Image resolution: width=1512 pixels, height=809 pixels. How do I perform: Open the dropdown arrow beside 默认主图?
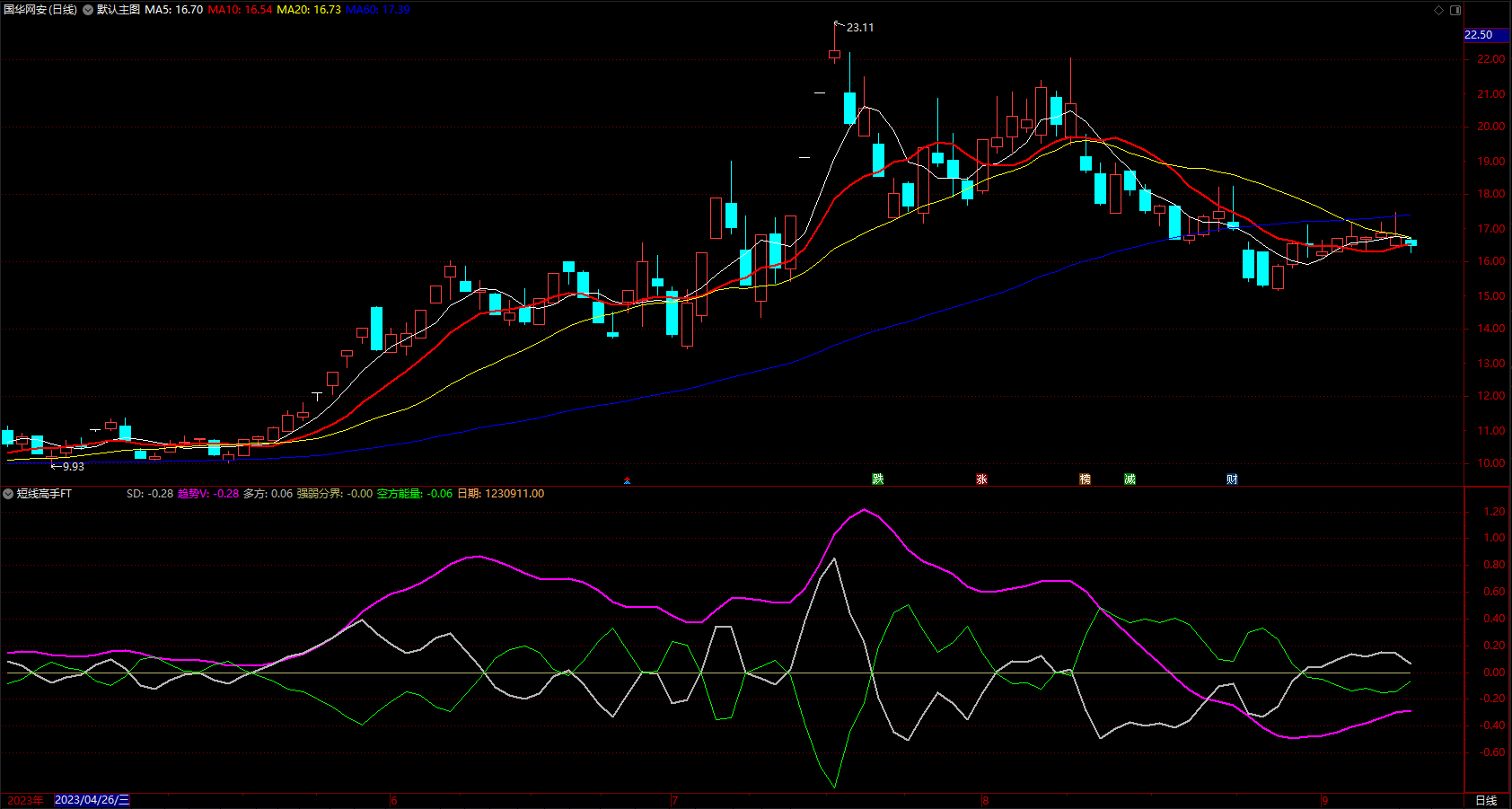click(x=88, y=10)
